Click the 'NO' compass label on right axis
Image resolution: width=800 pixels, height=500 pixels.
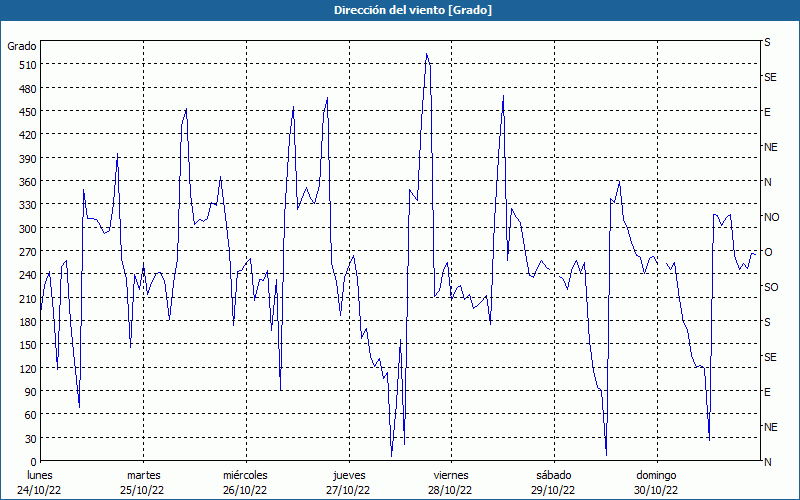771,217
